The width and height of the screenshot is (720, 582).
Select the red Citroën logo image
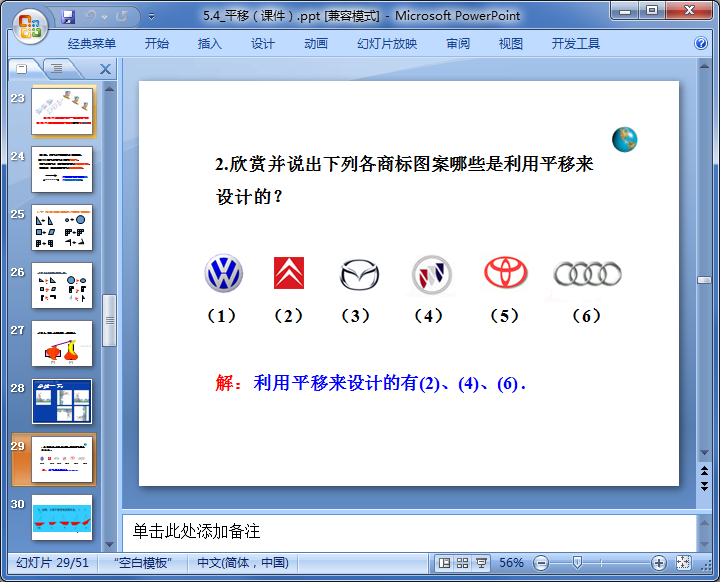click(289, 273)
